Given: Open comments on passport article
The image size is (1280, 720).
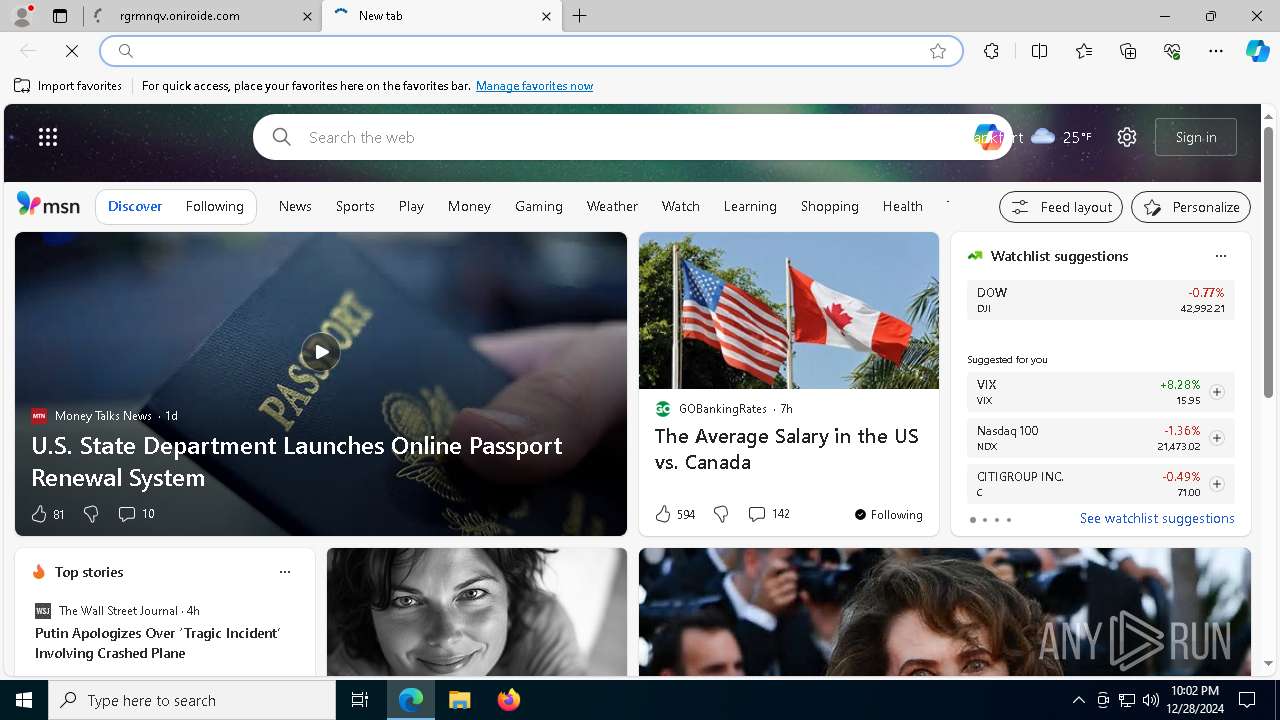Looking at the screenshot, I should tap(136, 514).
